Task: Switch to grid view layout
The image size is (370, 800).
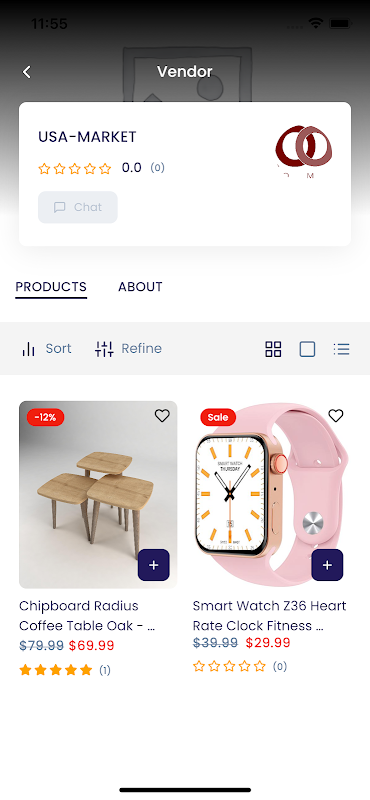Action: (273, 349)
